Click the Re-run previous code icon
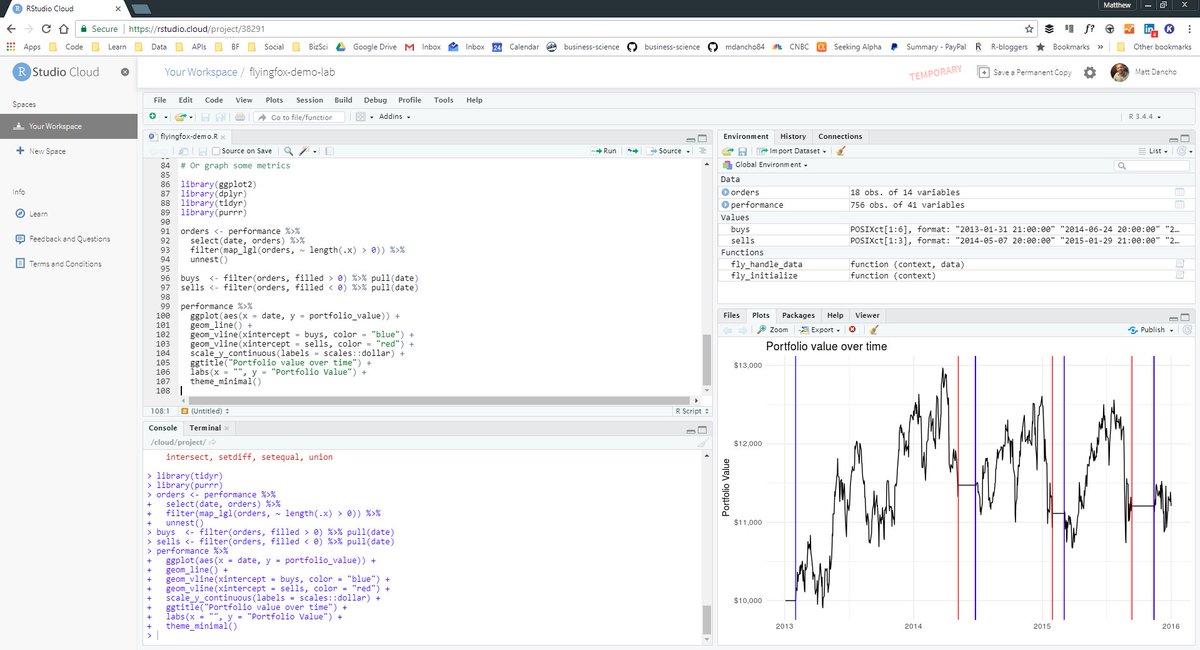Viewport: 1200px width, 650px height. click(x=631, y=151)
